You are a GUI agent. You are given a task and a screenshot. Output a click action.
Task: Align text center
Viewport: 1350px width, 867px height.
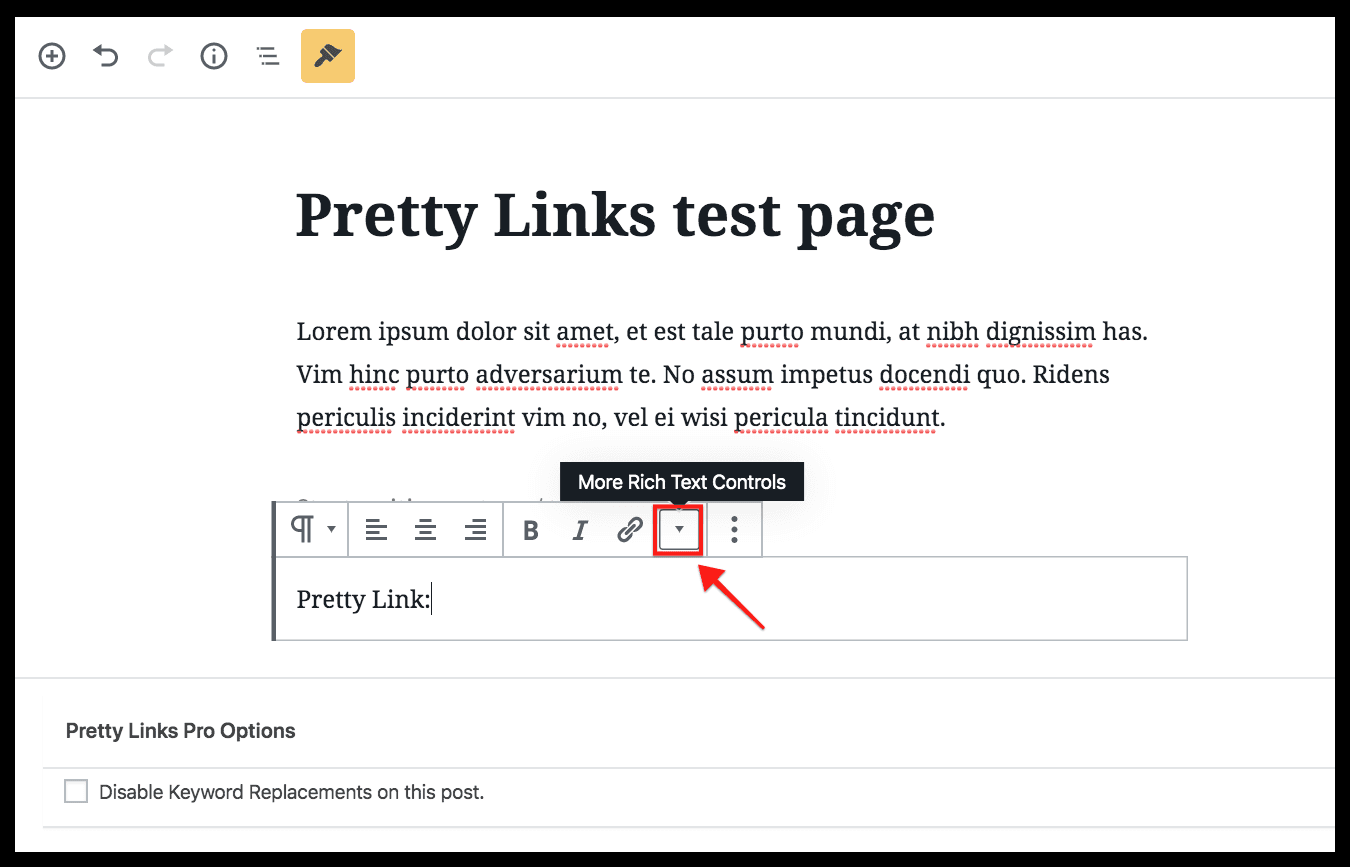(x=426, y=530)
